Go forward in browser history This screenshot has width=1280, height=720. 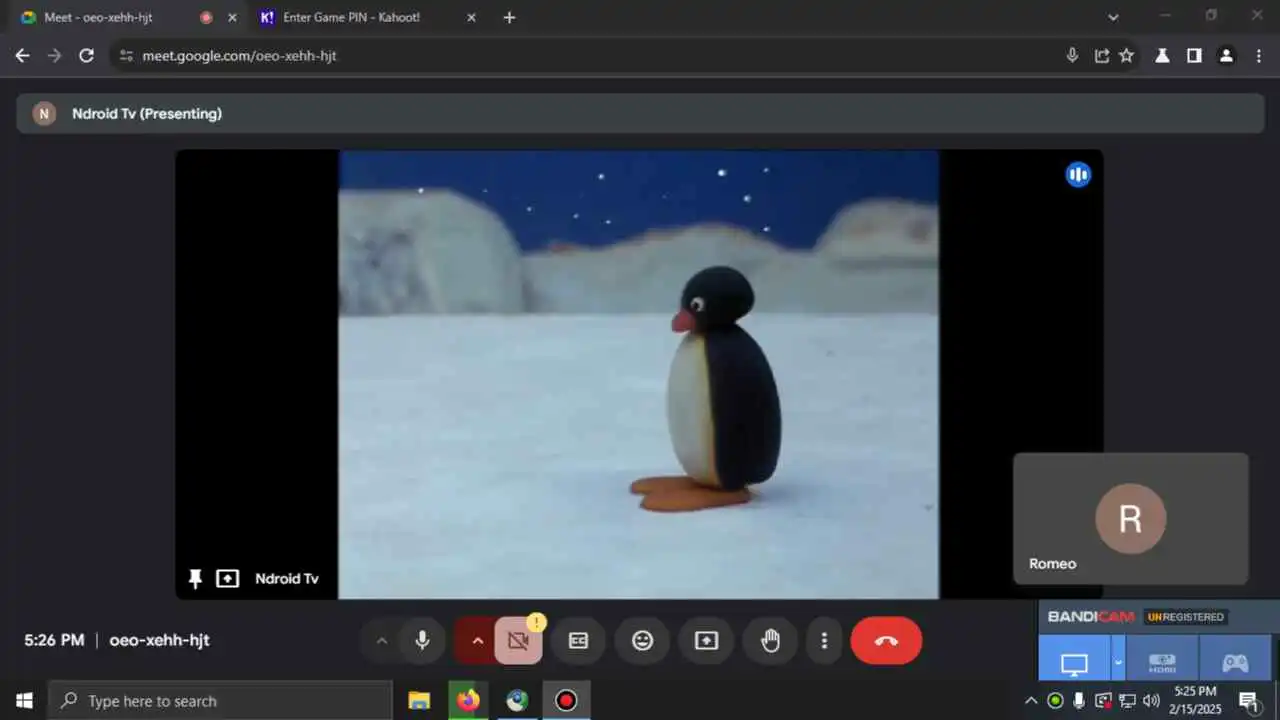tap(55, 56)
